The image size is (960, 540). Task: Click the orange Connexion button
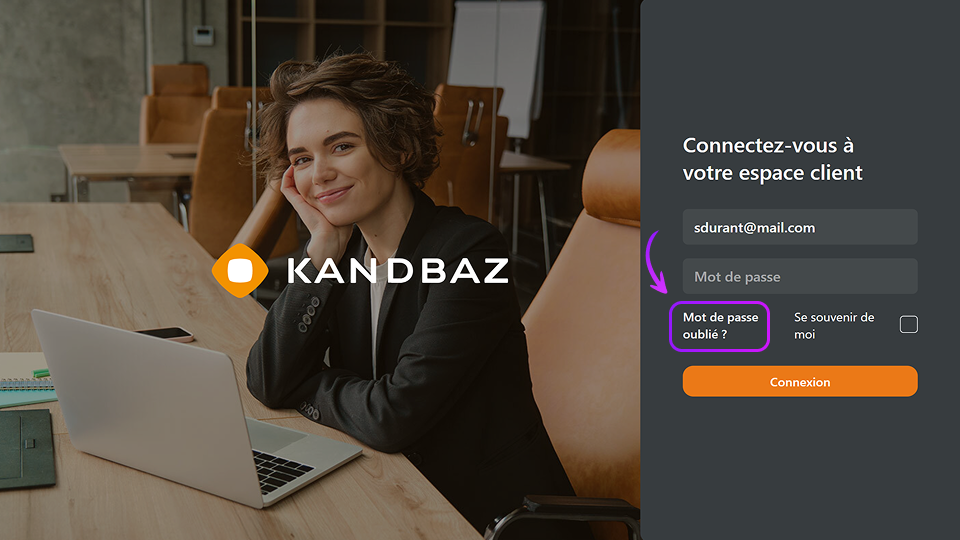click(800, 381)
